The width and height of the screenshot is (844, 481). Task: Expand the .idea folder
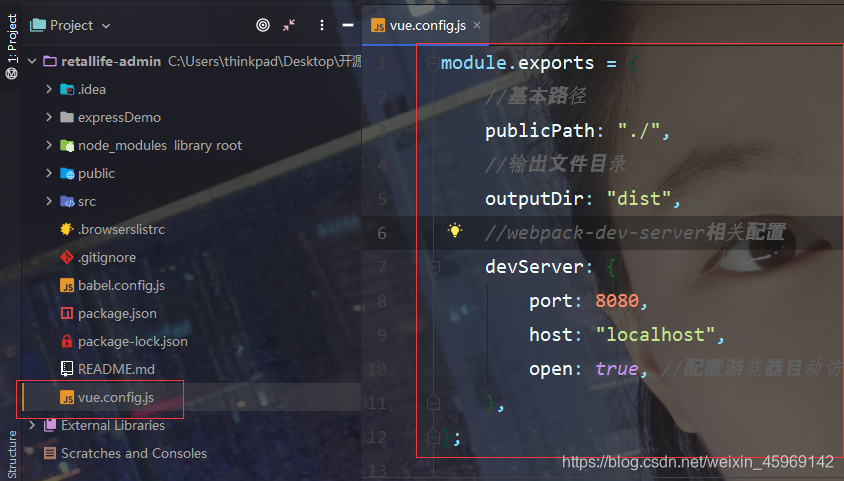click(49, 89)
